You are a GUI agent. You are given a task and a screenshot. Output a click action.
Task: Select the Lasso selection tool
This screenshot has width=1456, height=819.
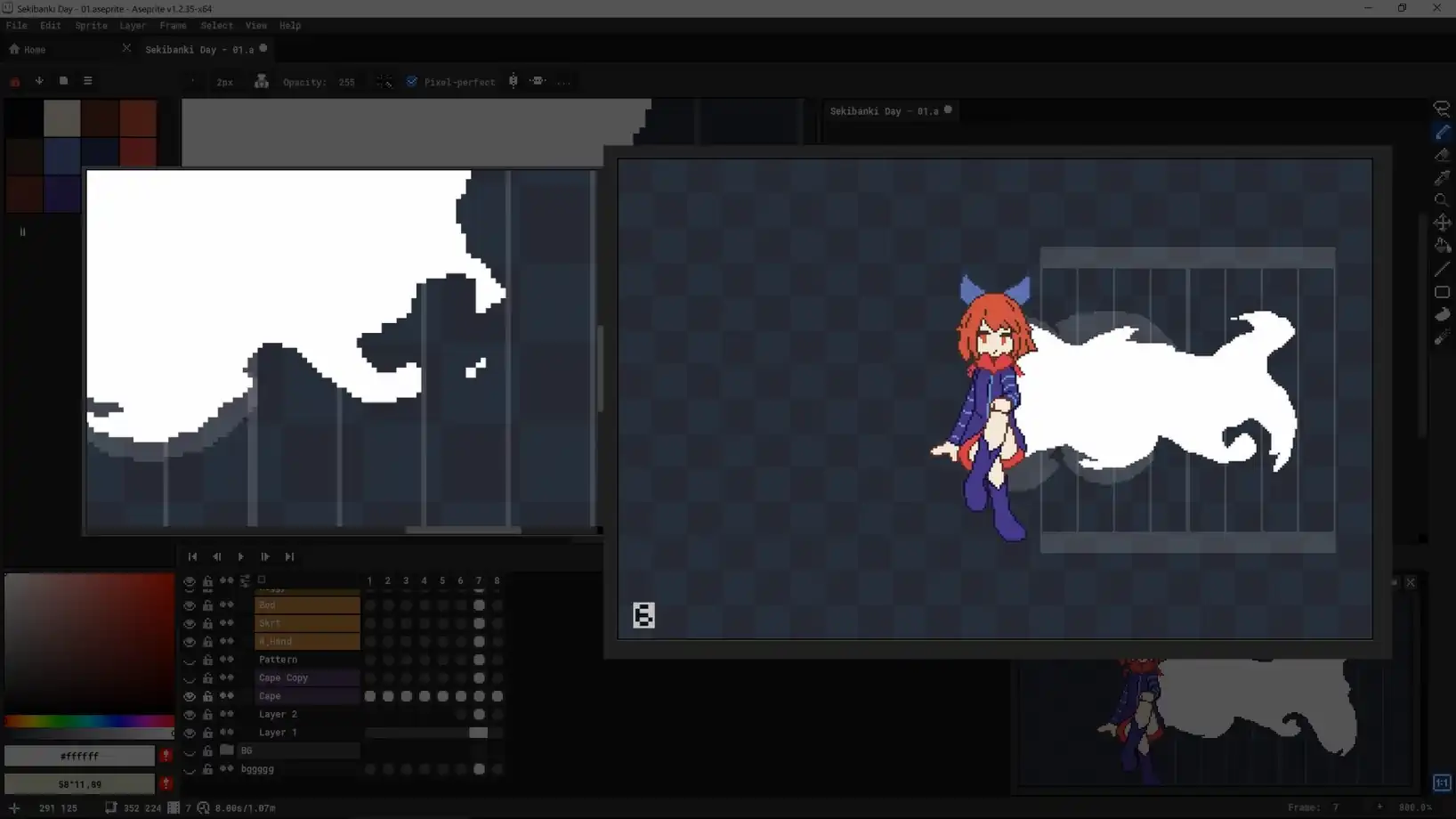click(1442, 109)
